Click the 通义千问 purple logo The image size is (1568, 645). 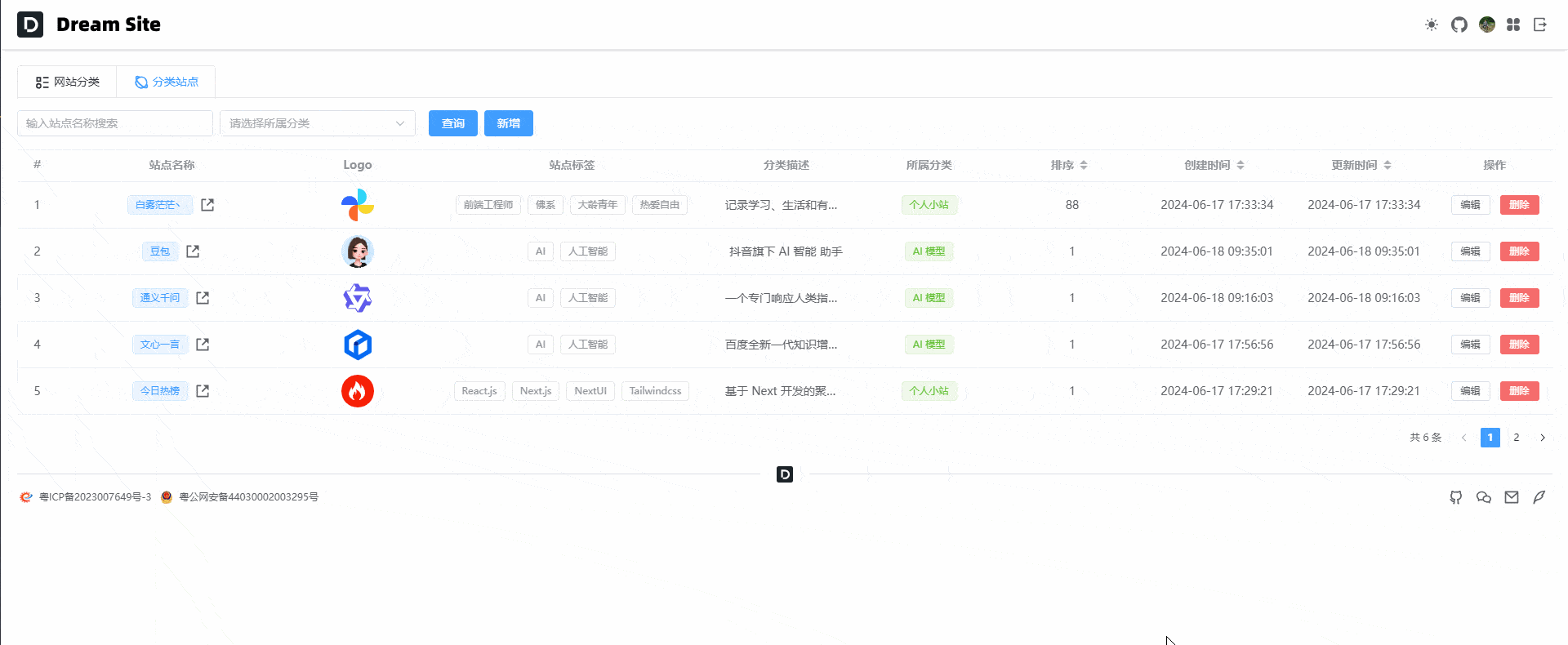coord(358,298)
